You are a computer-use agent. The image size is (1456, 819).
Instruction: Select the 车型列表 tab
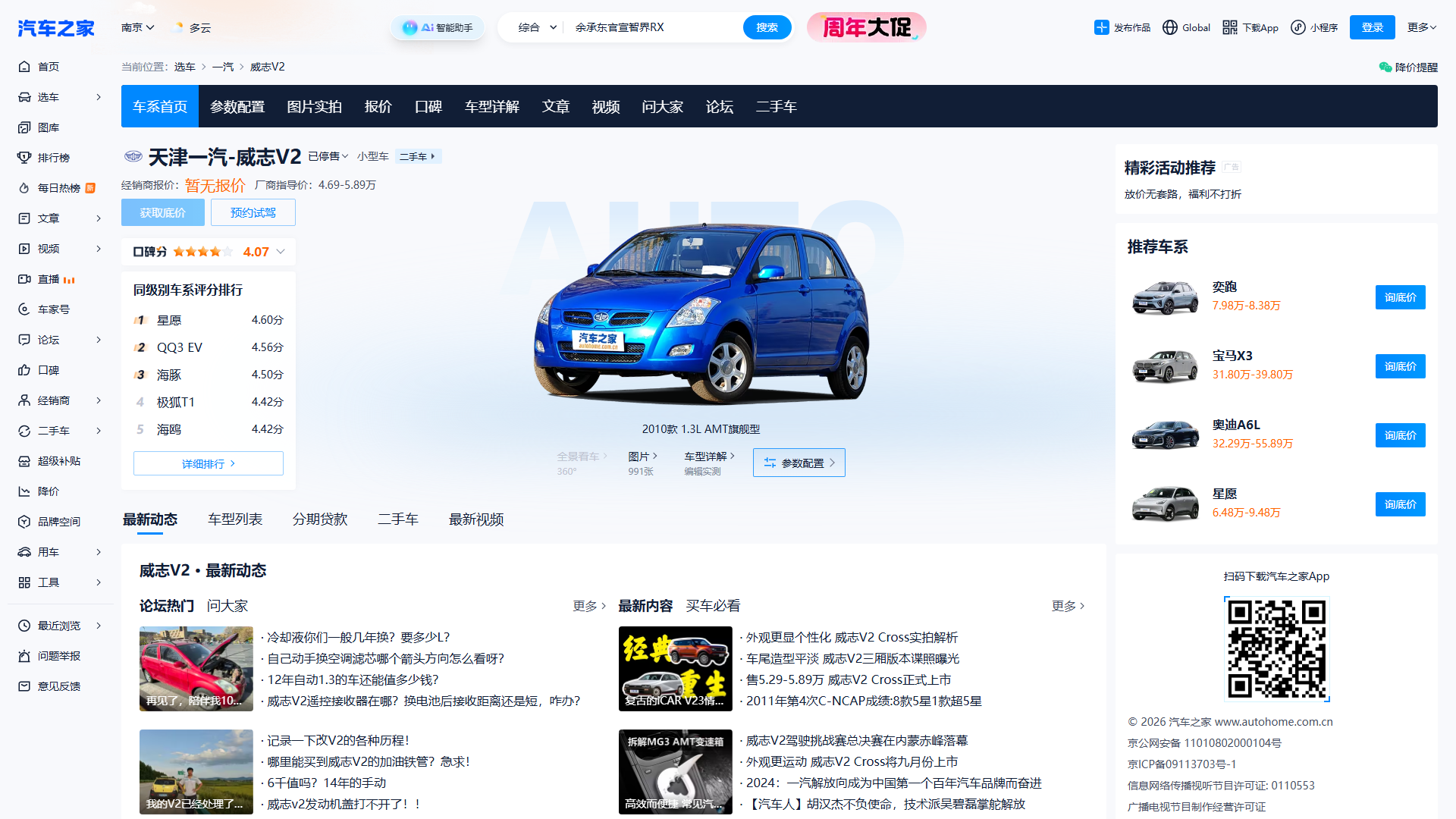[235, 519]
